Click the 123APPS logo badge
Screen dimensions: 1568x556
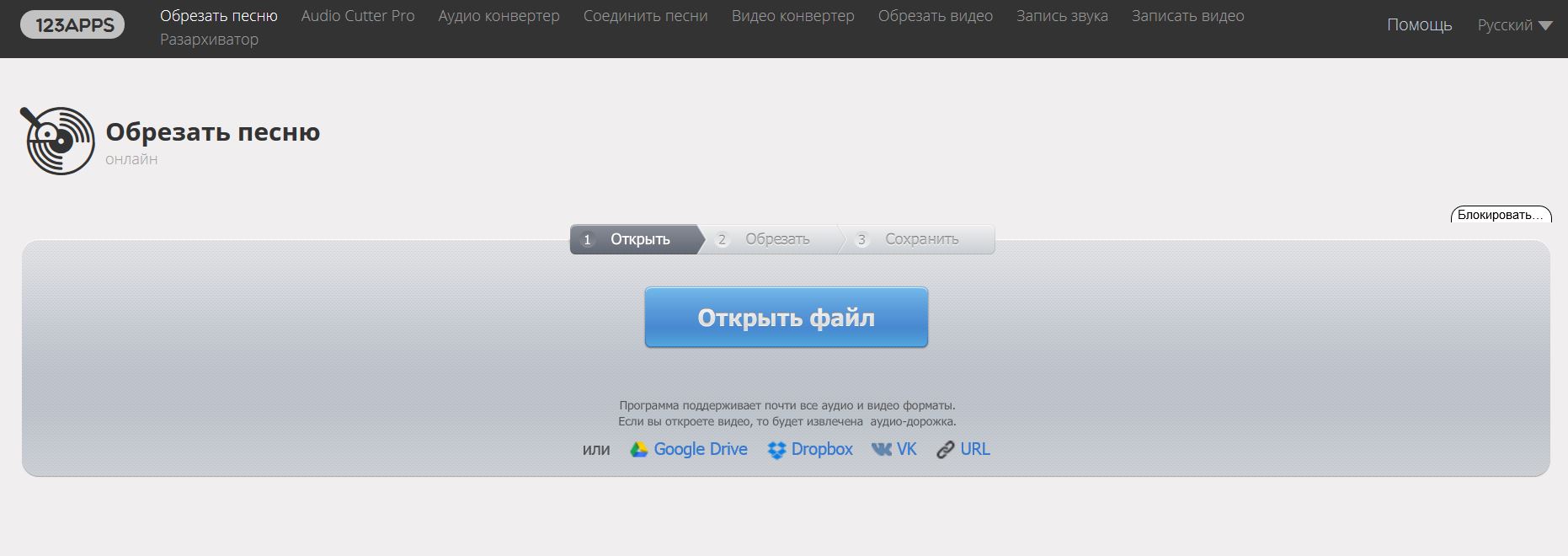[73, 25]
